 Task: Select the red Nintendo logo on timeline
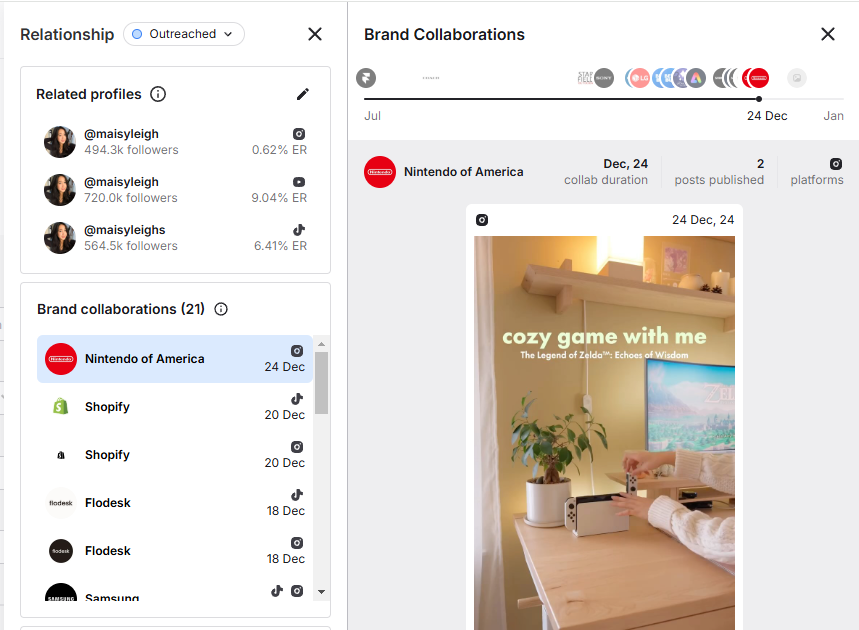point(759,78)
